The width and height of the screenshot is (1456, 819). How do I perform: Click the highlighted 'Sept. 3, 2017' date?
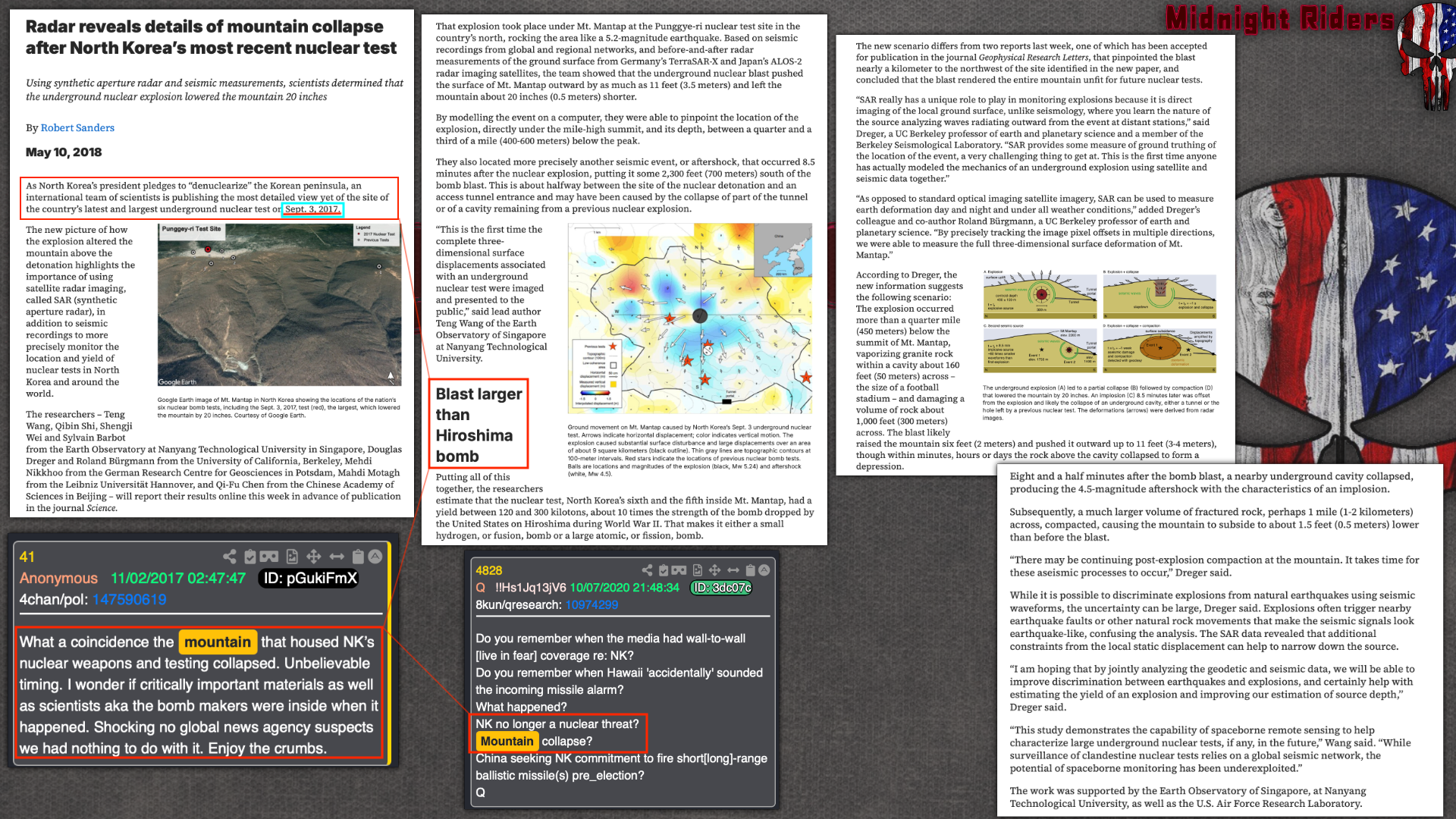coord(312,210)
